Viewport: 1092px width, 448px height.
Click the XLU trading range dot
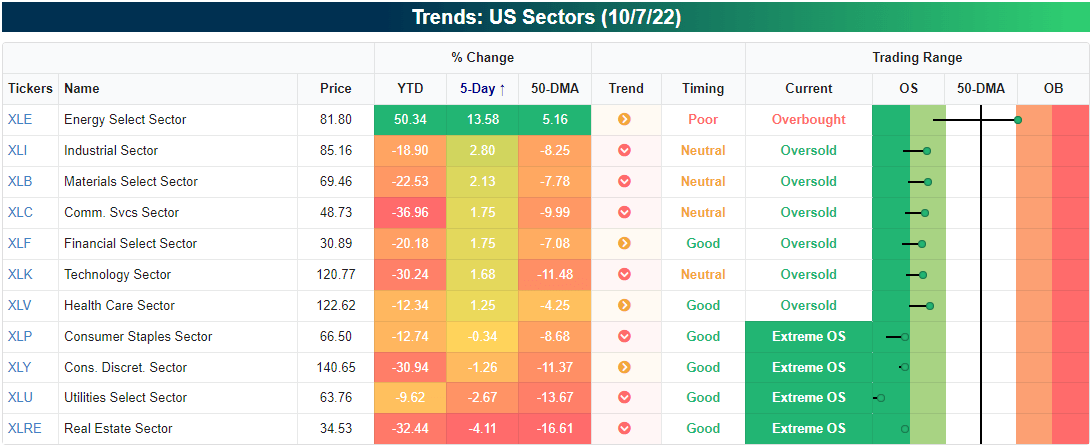point(881,398)
